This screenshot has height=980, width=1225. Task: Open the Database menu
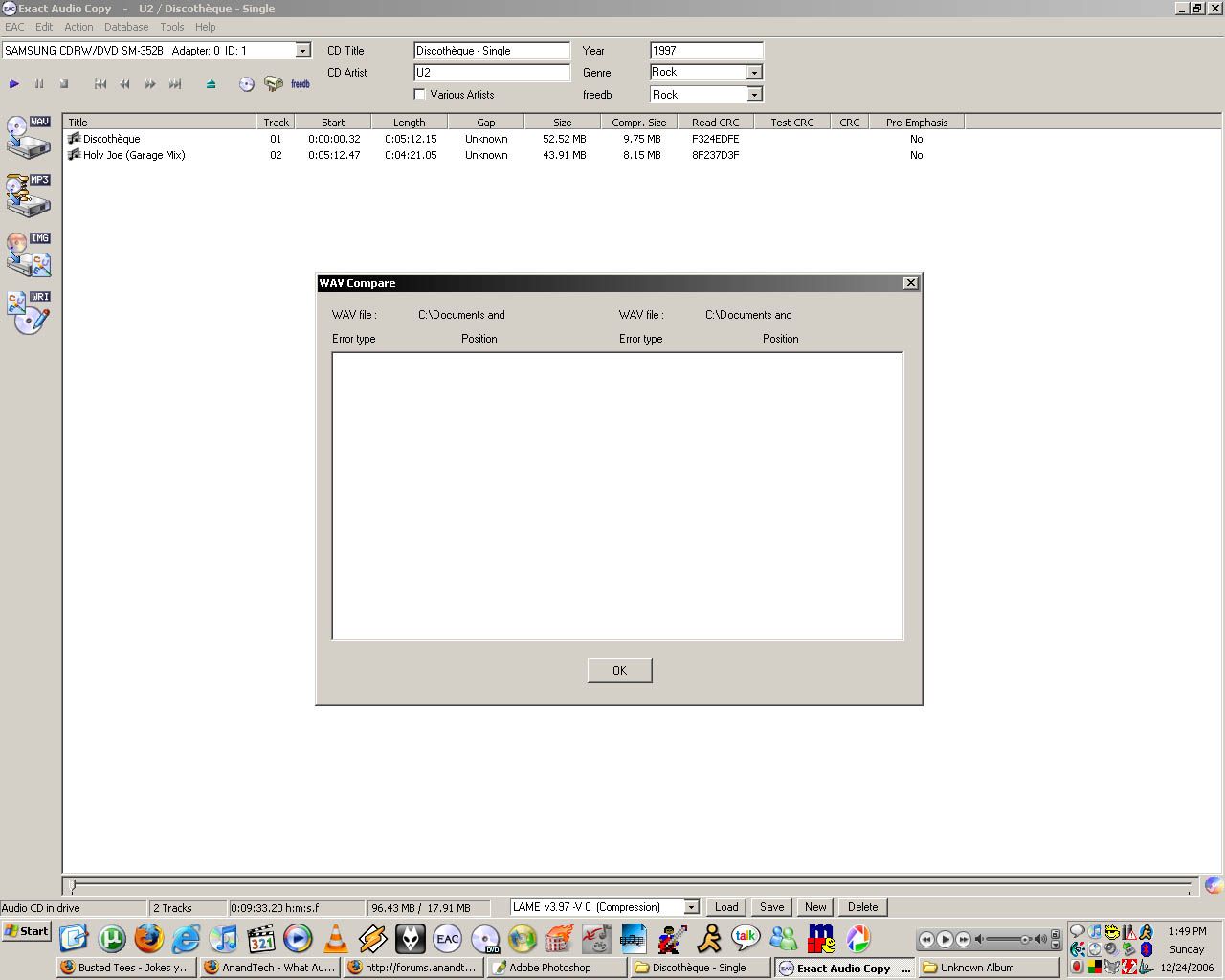(x=126, y=27)
